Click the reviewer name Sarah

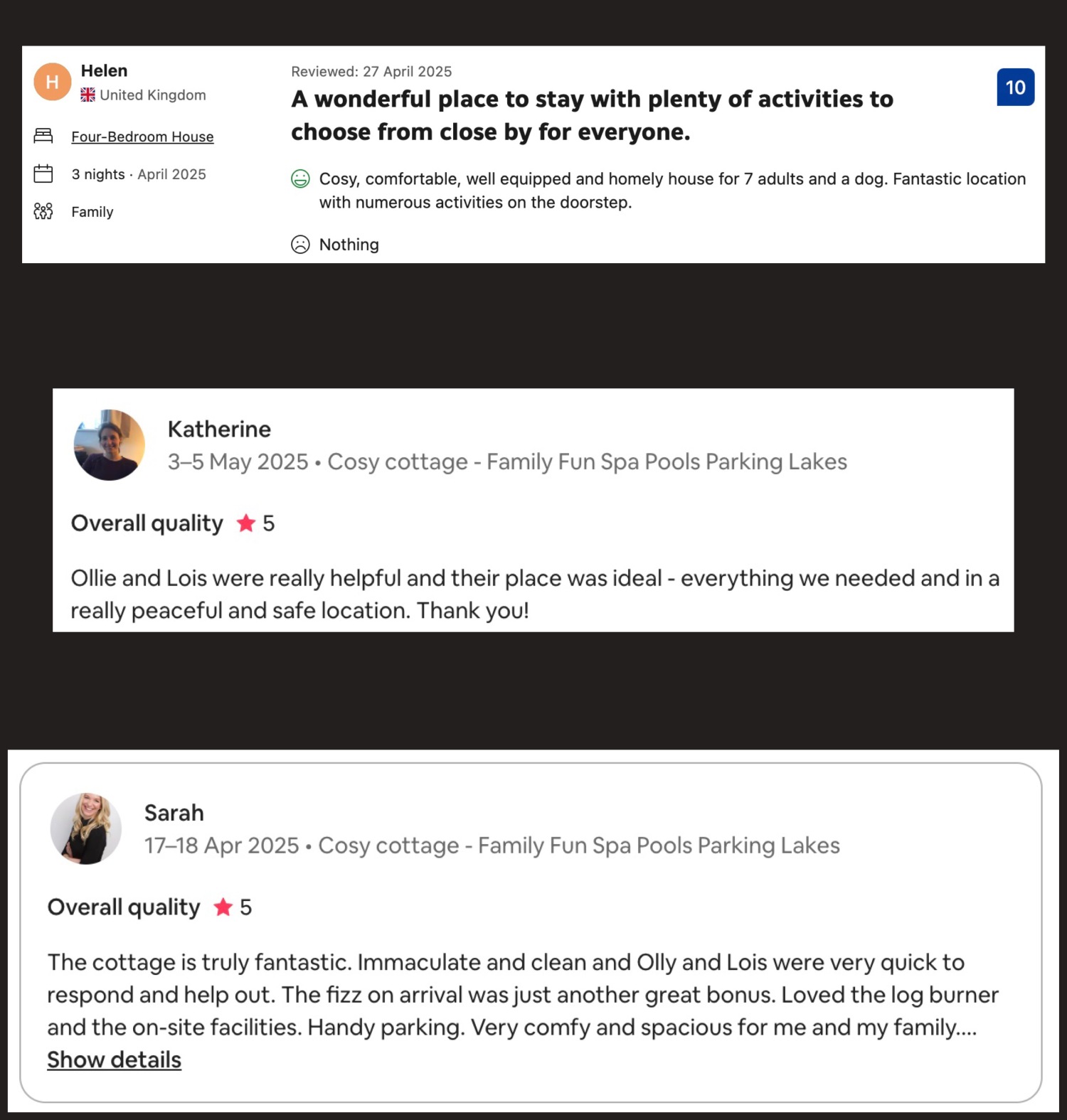click(174, 813)
